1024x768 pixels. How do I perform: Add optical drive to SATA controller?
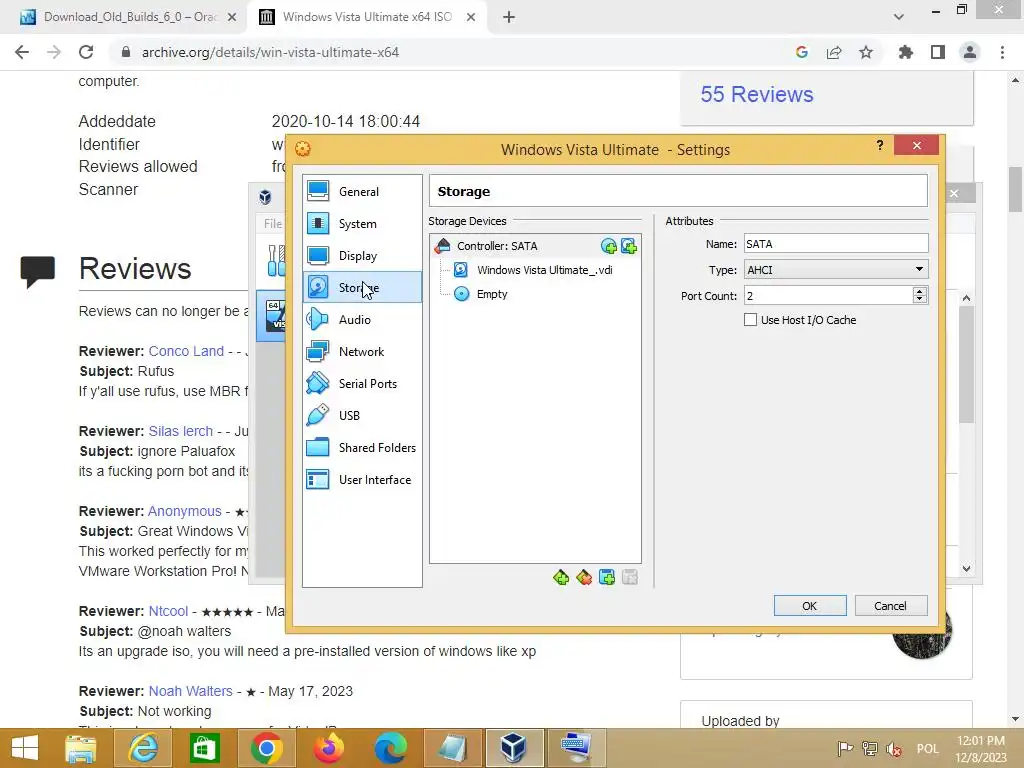(x=609, y=246)
